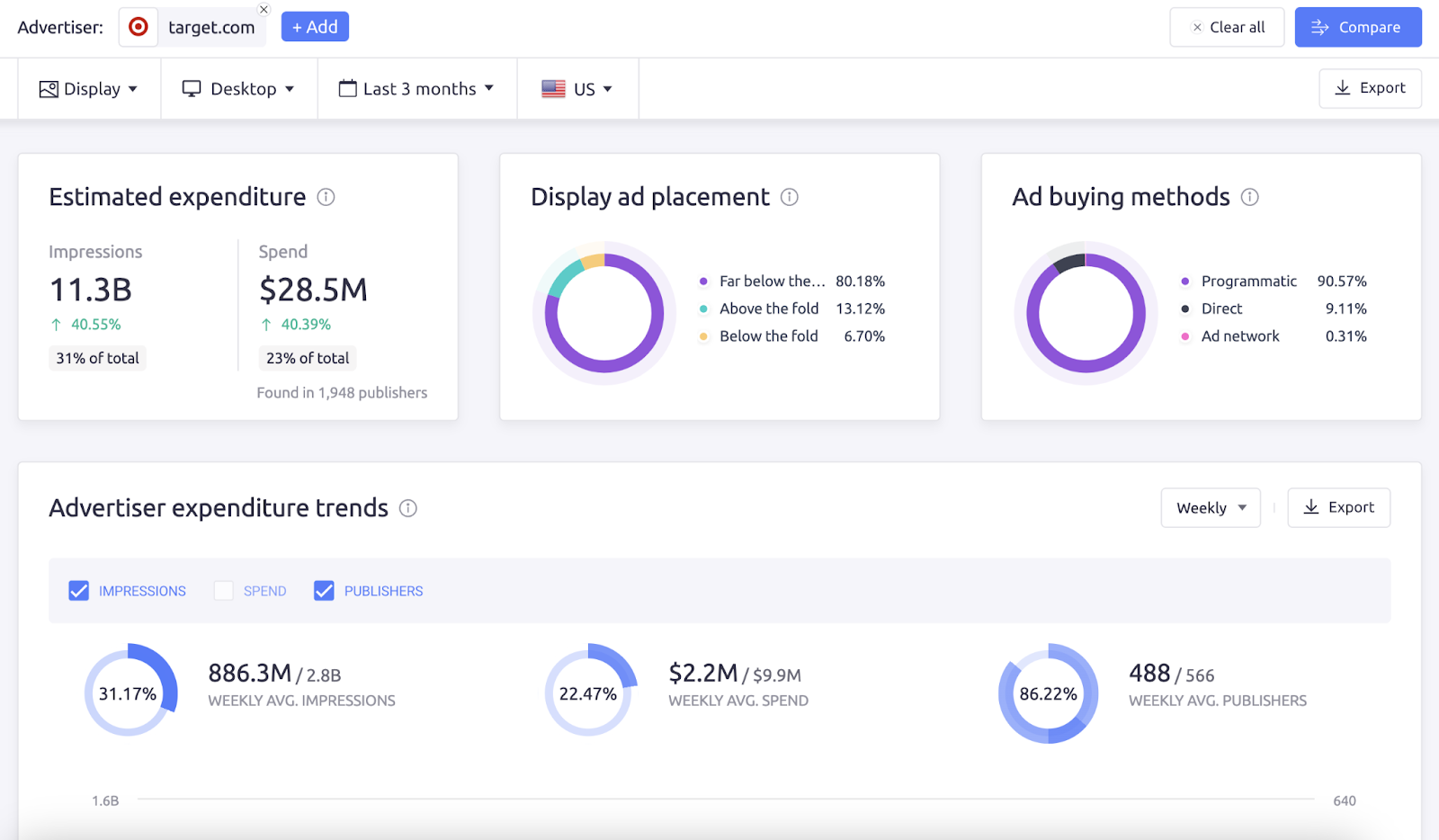This screenshot has height=840, width=1439.
Task: Open the Advertiser expenditure trends info tooltip
Action: [408, 508]
